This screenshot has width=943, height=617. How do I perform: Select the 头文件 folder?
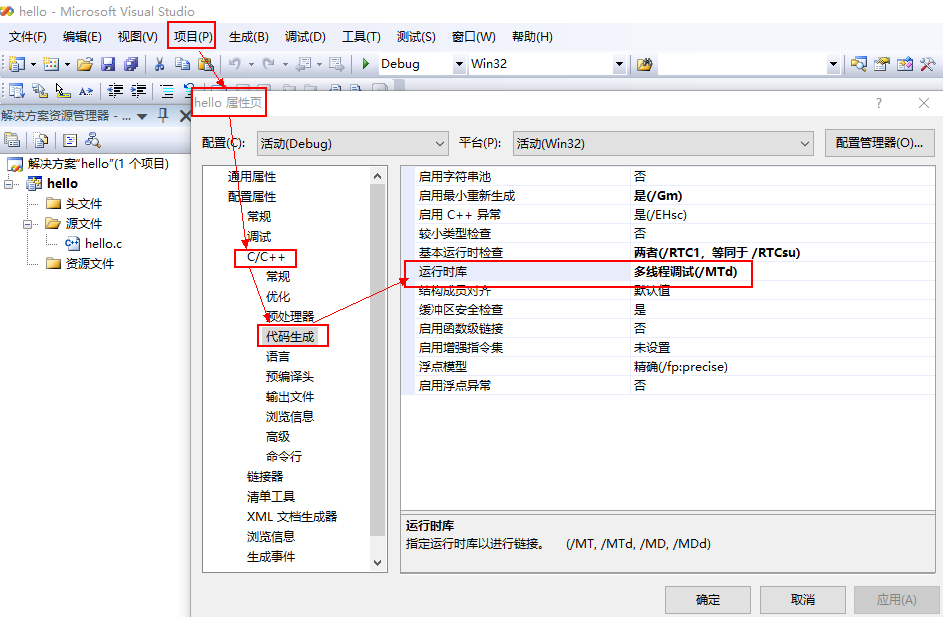[x=84, y=204]
